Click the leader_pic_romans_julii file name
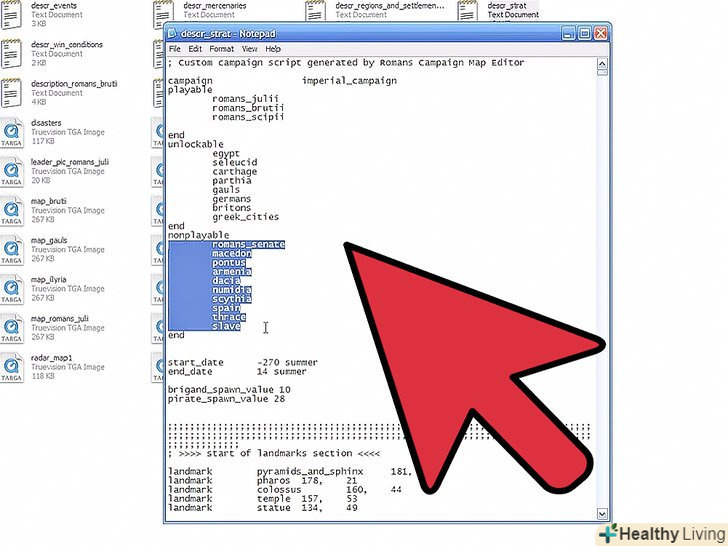The image size is (728, 546). pyautogui.click(x=70, y=162)
